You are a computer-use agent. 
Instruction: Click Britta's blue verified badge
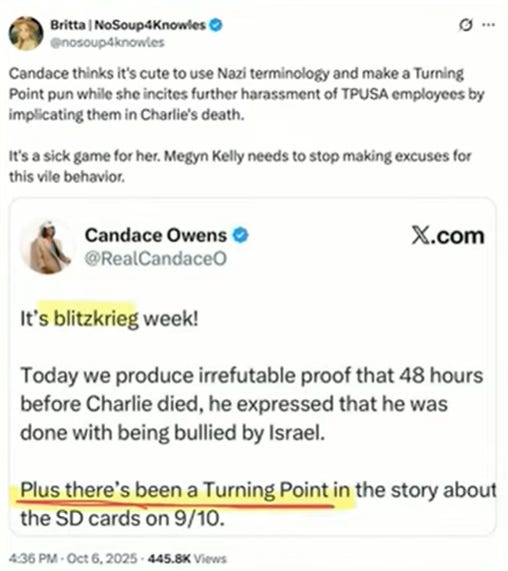[x=216, y=25]
